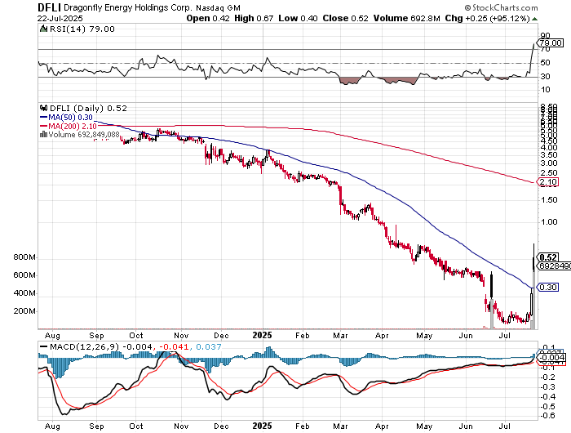571x433 pixels.
Task: Click the 2025 year label below MACD panel
Action: click(262, 426)
